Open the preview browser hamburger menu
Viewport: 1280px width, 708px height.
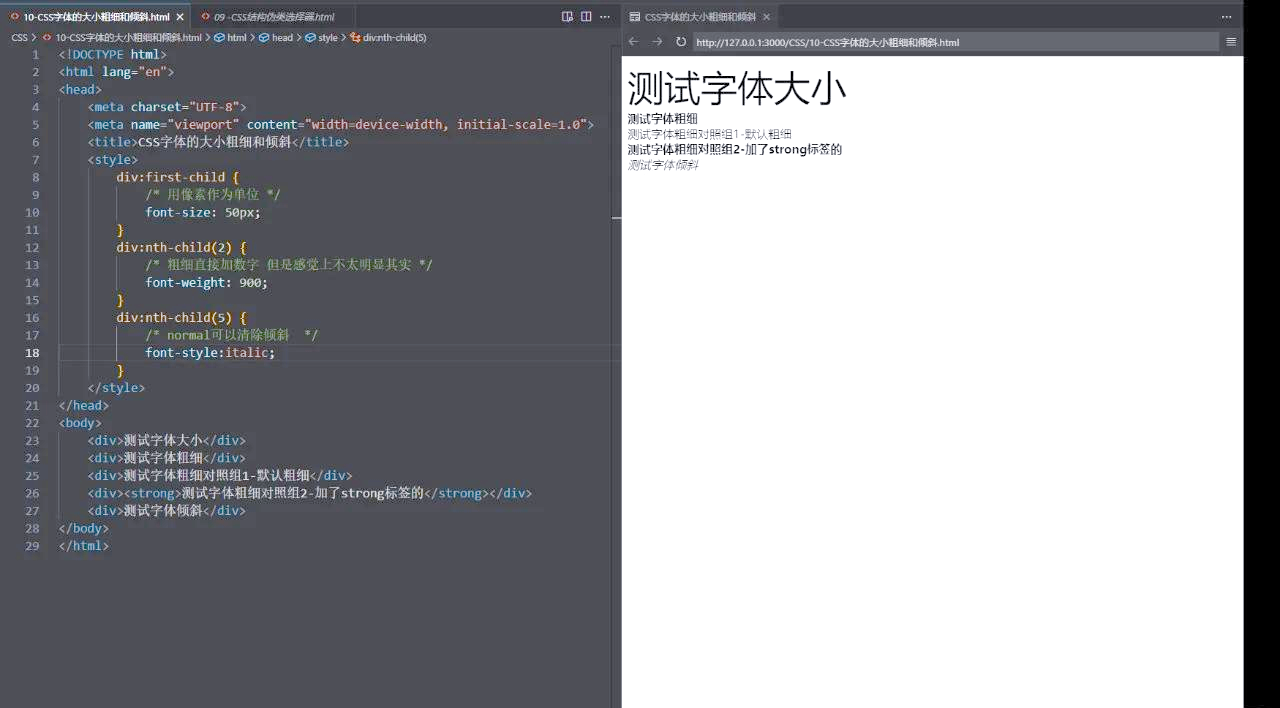(x=1231, y=42)
